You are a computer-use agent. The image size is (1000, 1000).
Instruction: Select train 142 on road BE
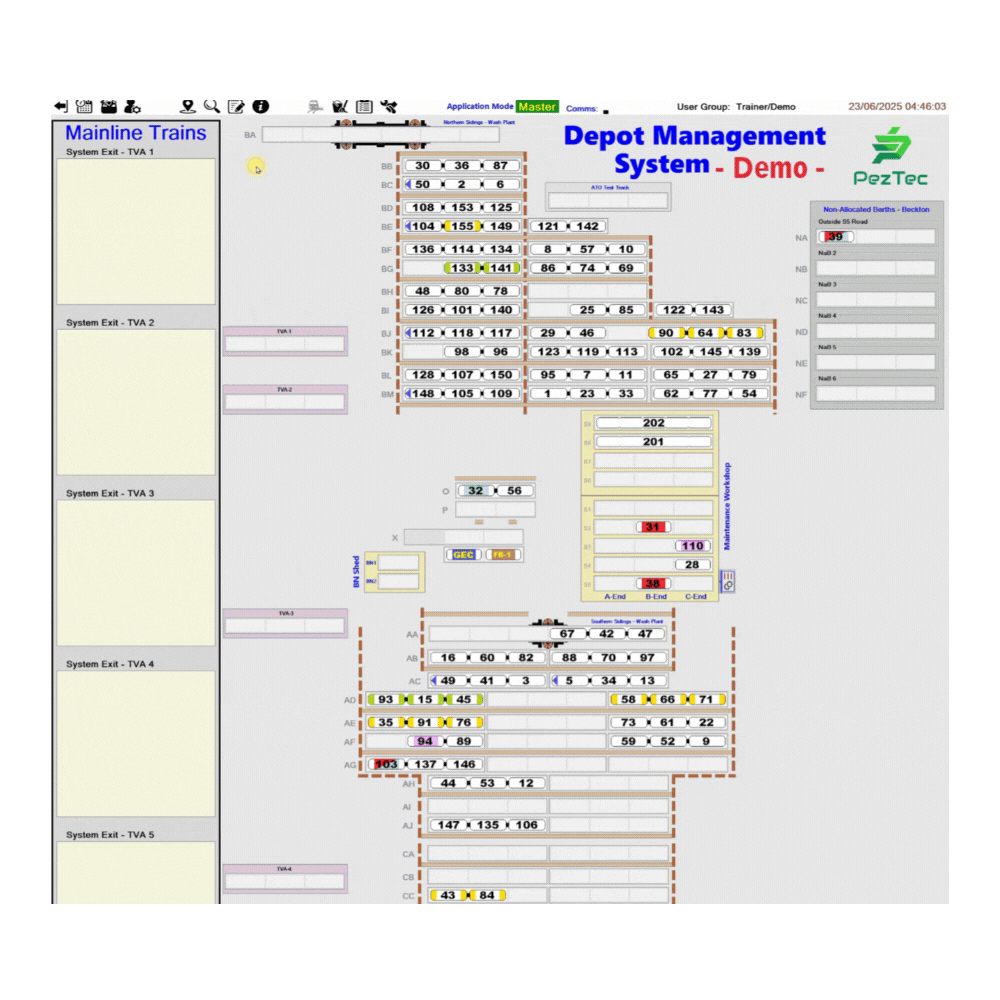tap(587, 226)
